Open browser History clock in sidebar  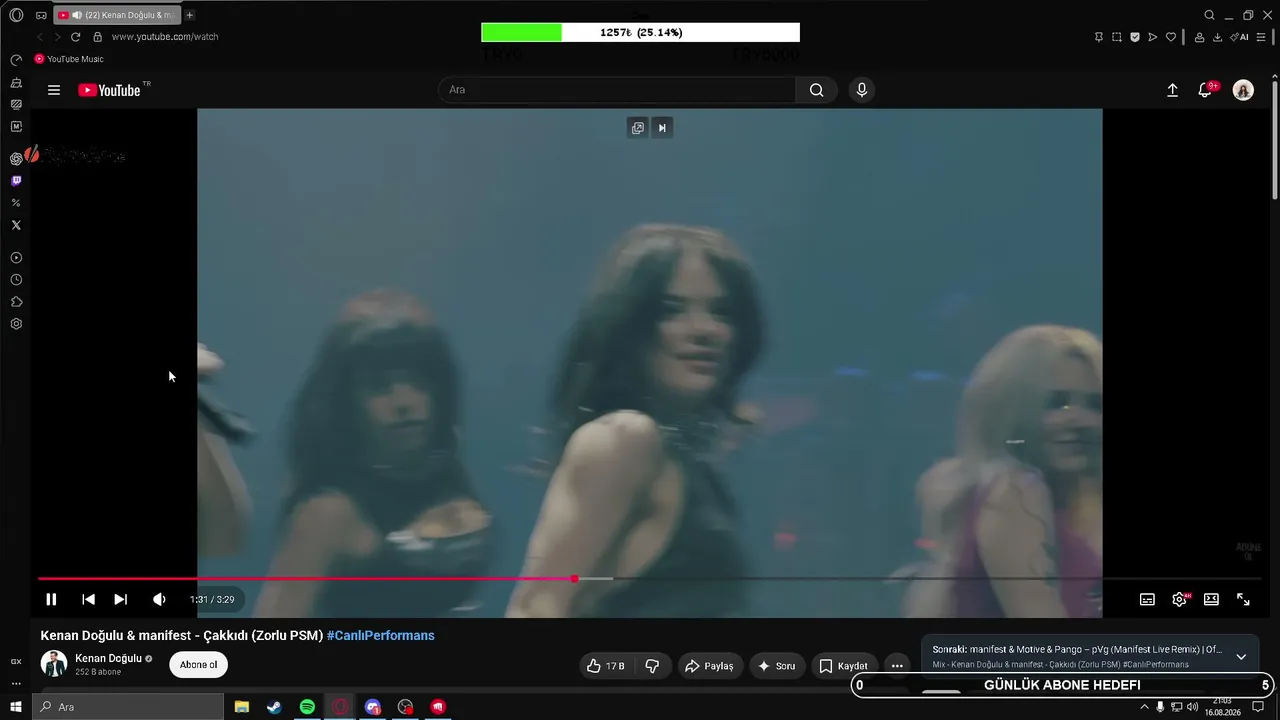[x=16, y=280]
